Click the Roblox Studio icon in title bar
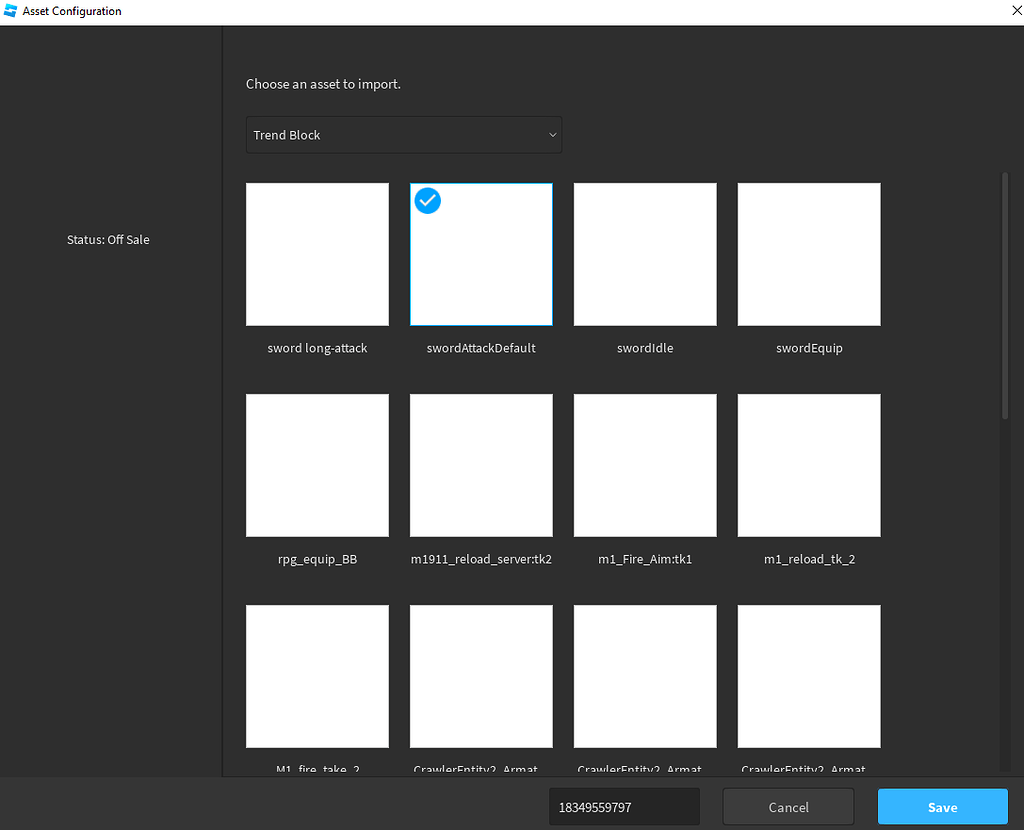Screen dimensions: 1024x830 point(10,11)
